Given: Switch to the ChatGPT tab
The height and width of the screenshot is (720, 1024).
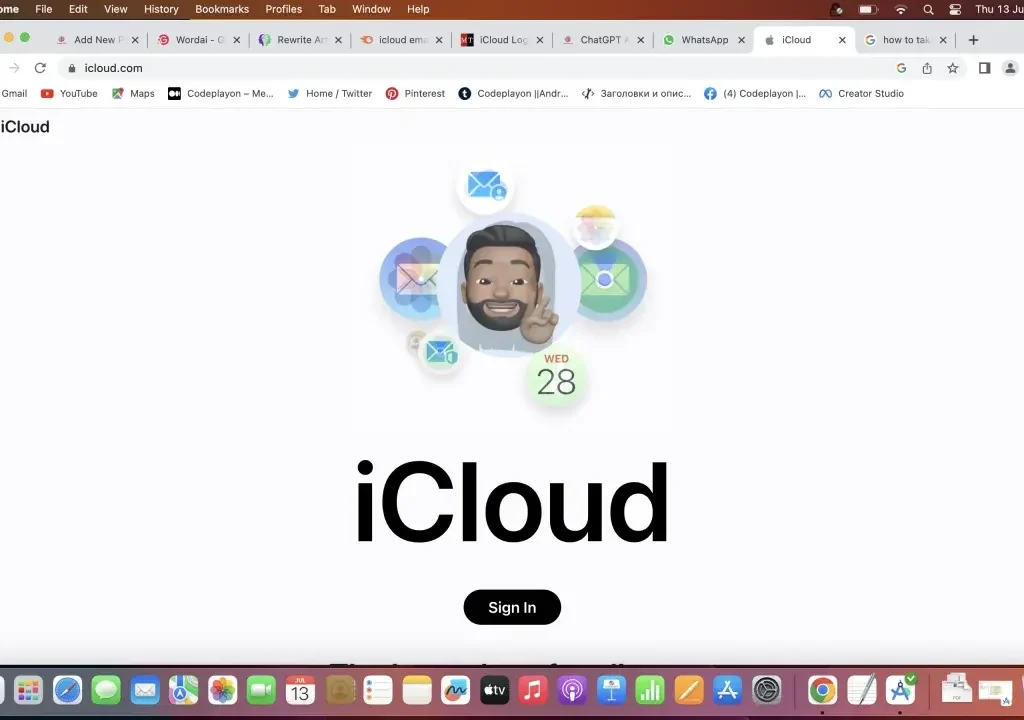Looking at the screenshot, I should point(603,40).
